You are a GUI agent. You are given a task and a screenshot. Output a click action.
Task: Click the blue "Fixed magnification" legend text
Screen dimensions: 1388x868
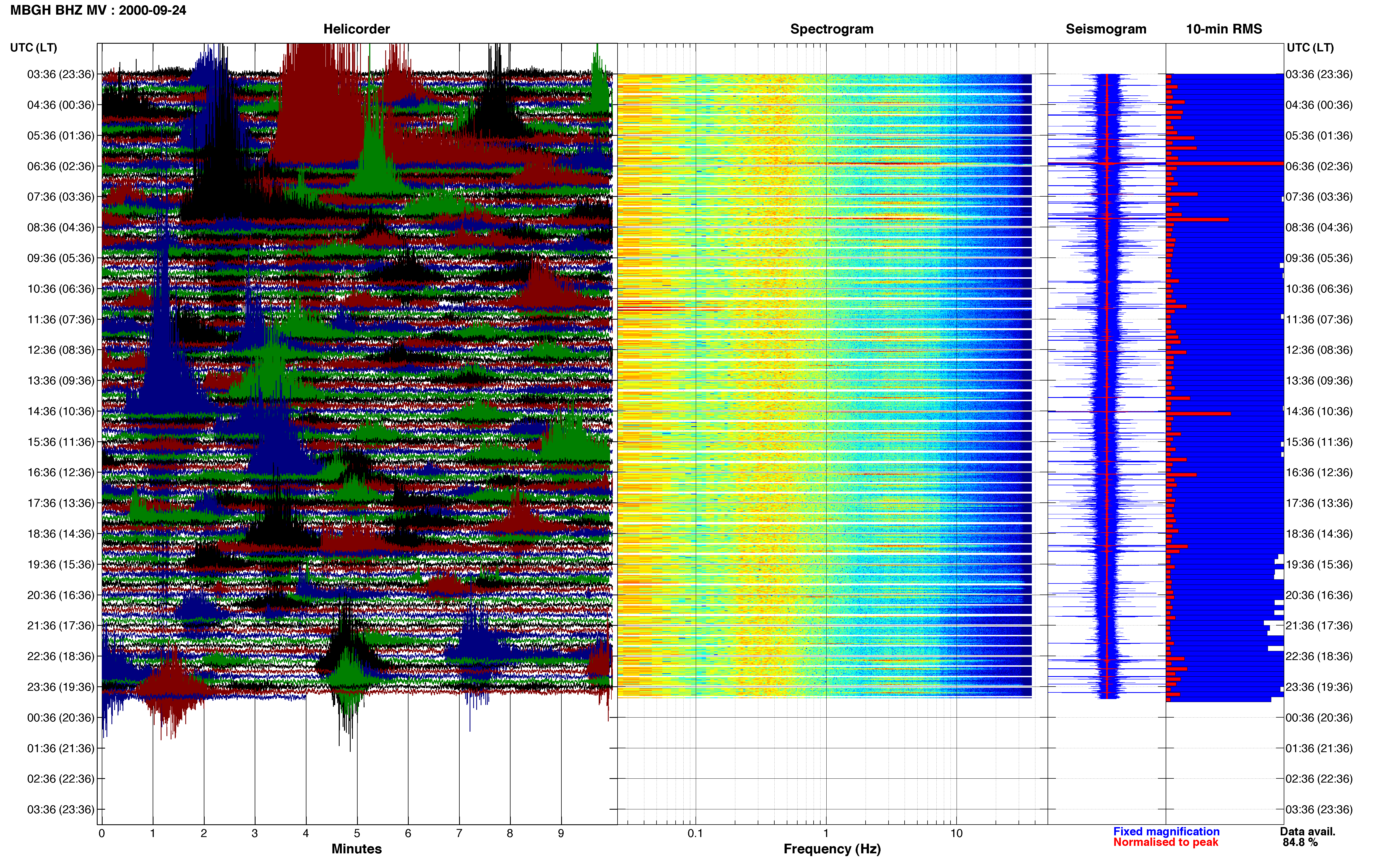[1166, 832]
